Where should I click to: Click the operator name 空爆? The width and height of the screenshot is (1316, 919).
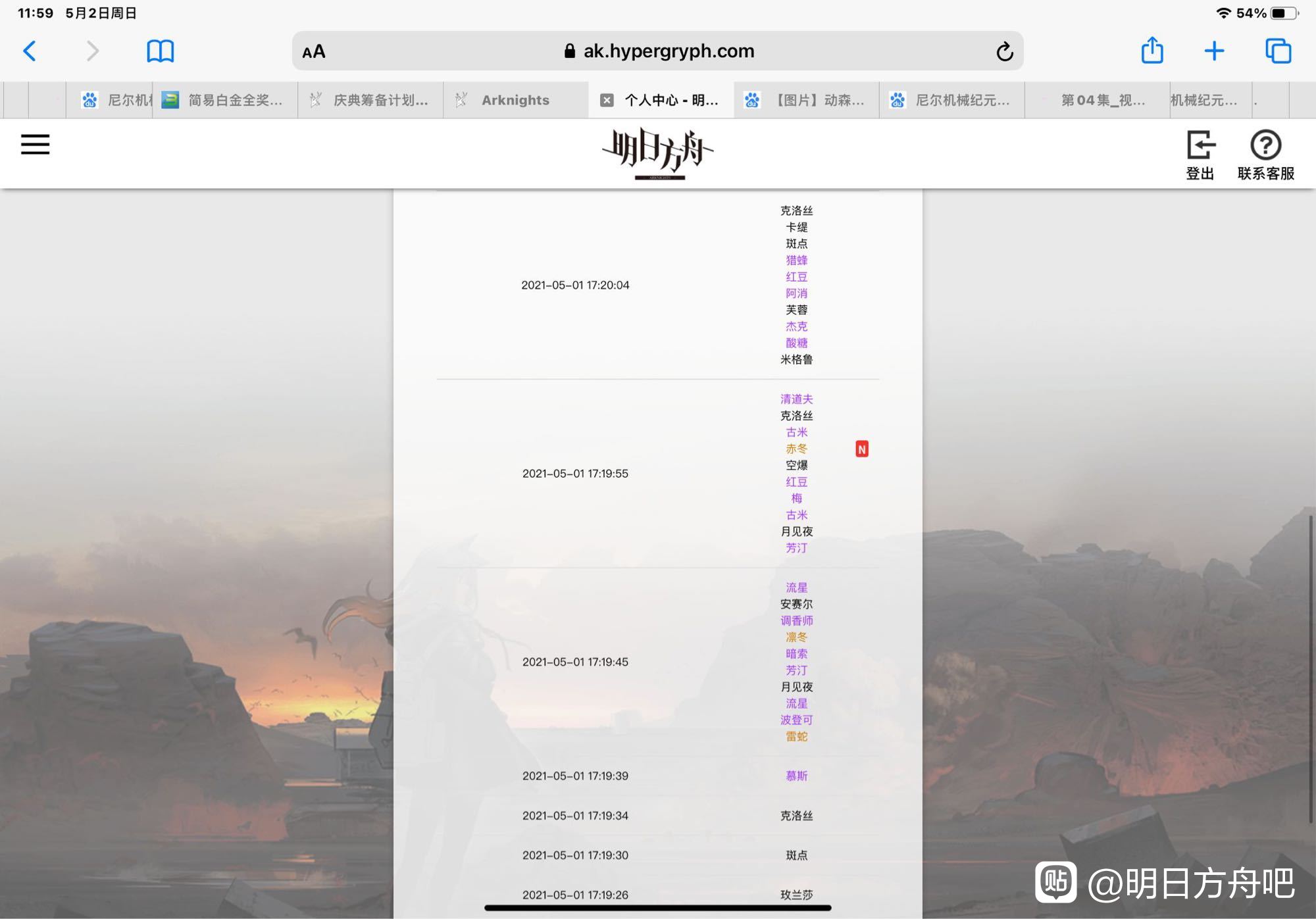click(796, 465)
